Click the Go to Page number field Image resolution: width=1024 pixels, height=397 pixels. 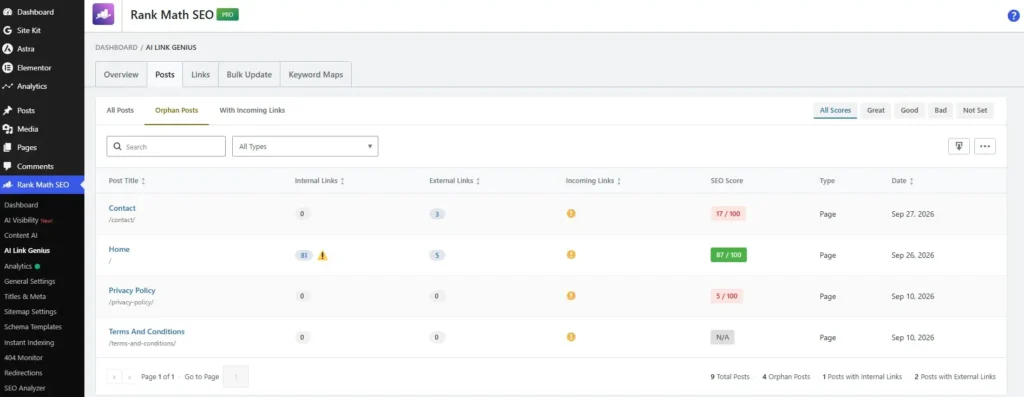click(236, 377)
